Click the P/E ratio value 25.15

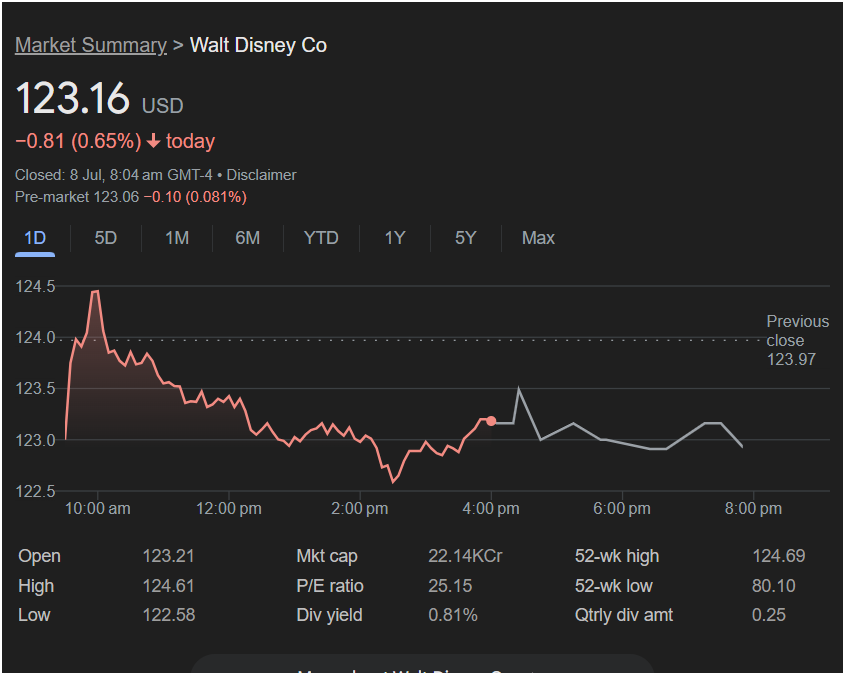[450, 586]
